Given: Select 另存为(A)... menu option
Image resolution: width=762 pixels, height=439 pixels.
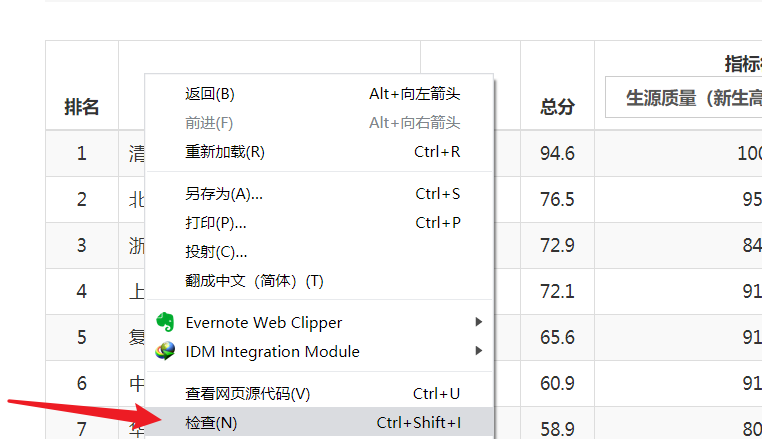Looking at the screenshot, I should (319, 194).
